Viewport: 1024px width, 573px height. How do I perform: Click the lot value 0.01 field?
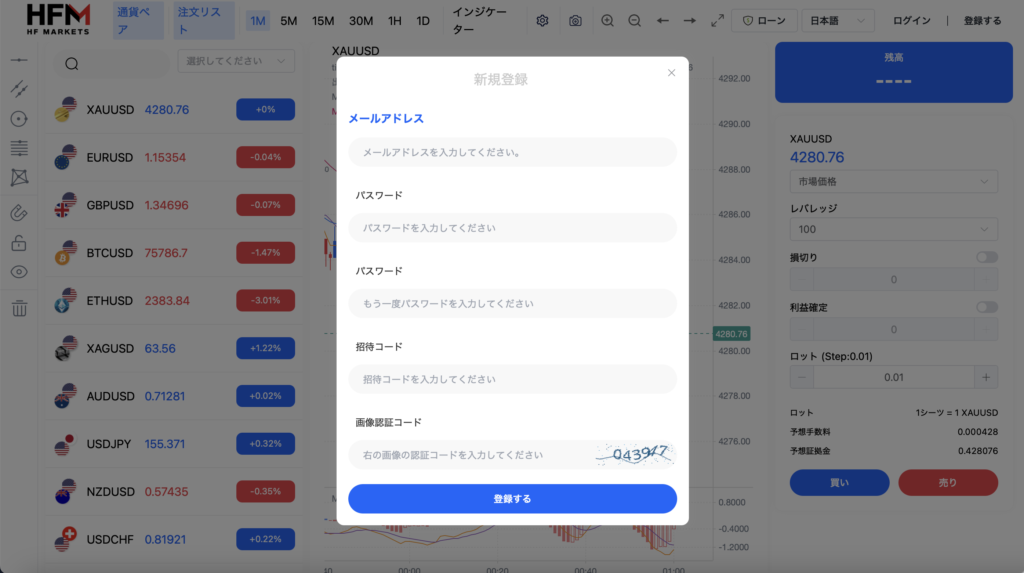[x=893, y=378]
